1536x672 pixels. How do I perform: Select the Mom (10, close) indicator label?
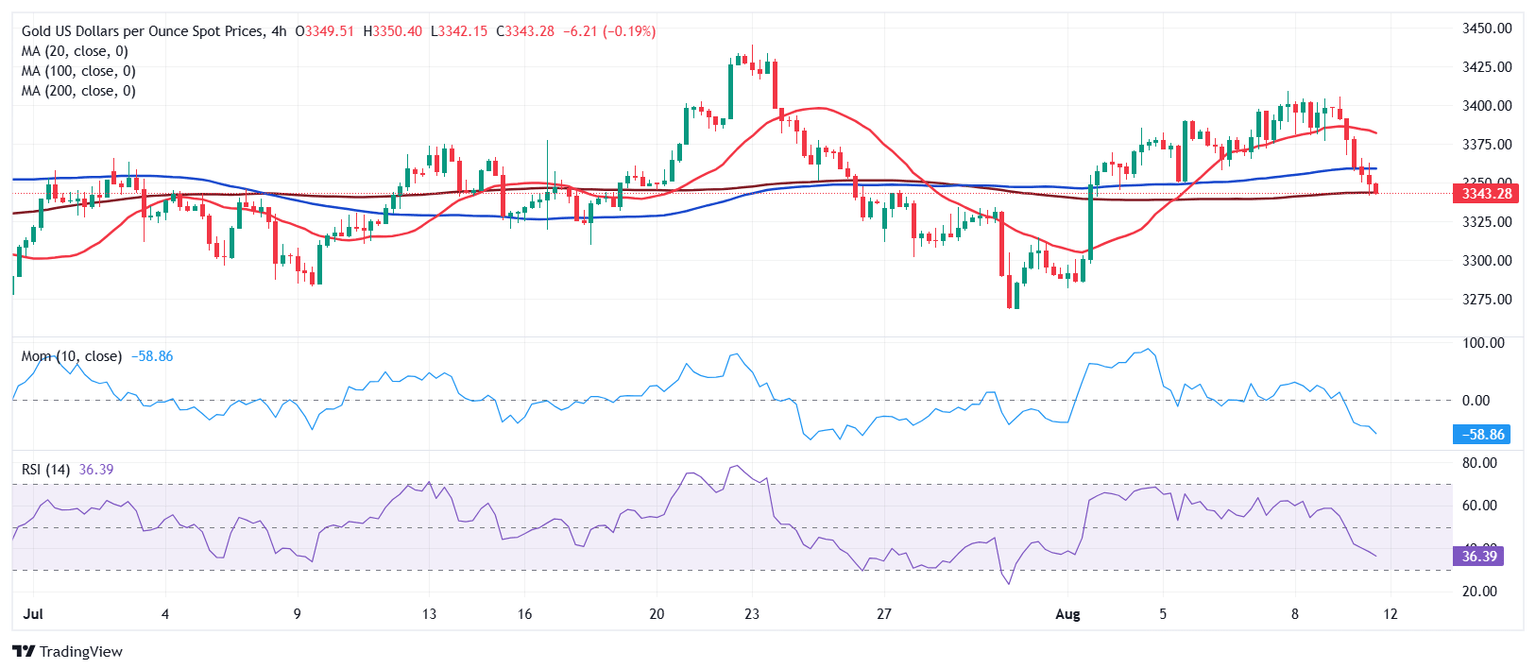pos(72,356)
